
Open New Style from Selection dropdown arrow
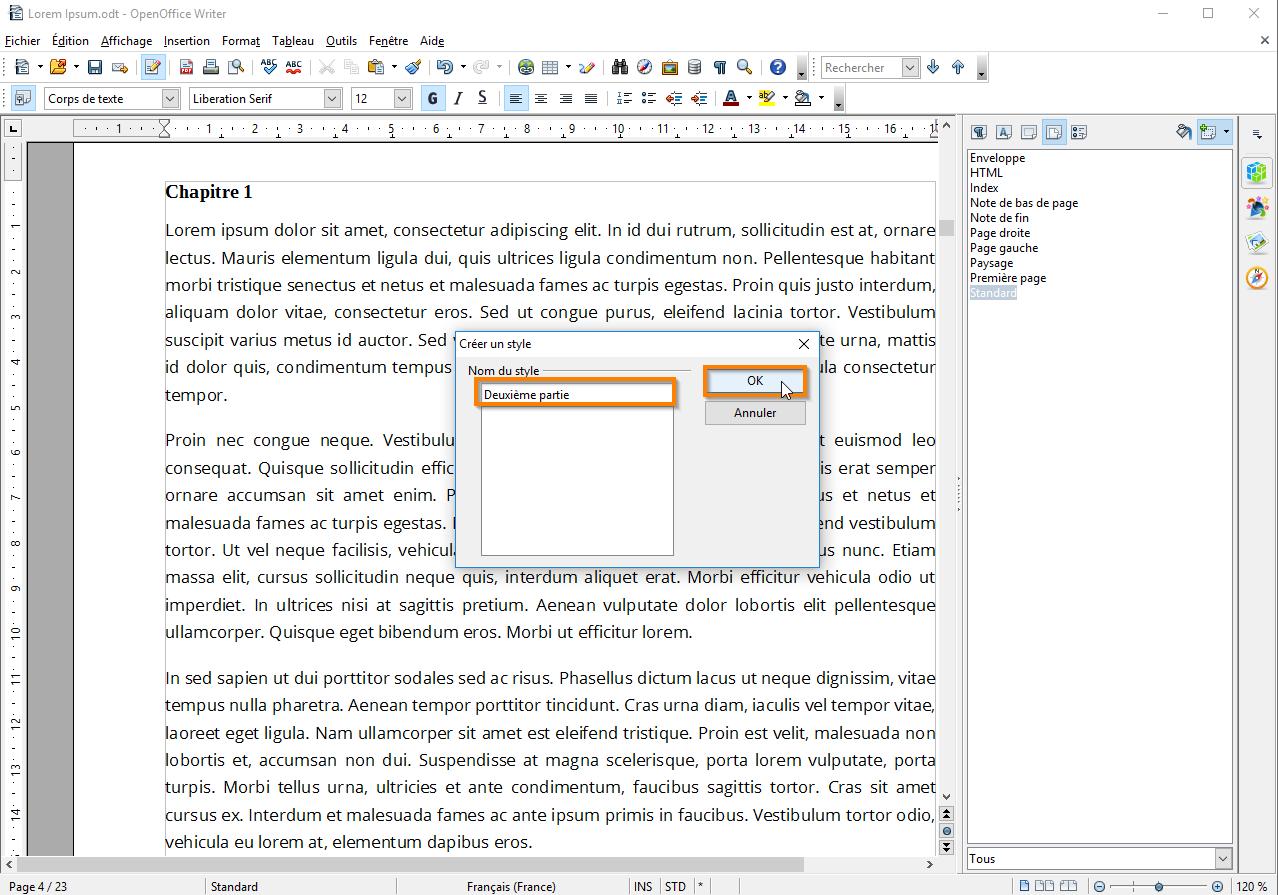(1226, 131)
